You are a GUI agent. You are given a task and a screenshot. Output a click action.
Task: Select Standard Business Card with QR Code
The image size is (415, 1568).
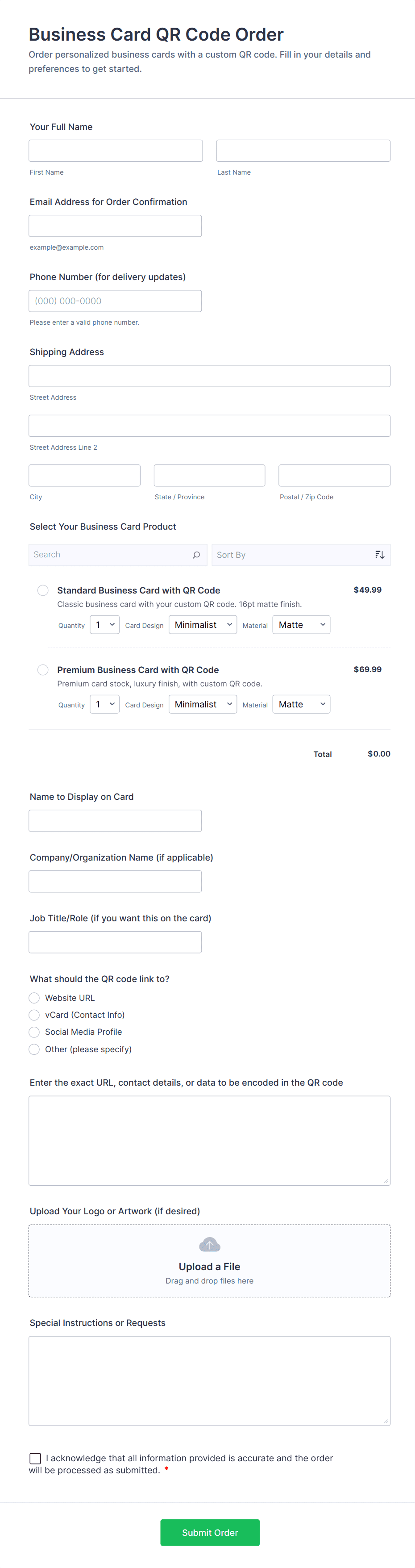(x=43, y=590)
